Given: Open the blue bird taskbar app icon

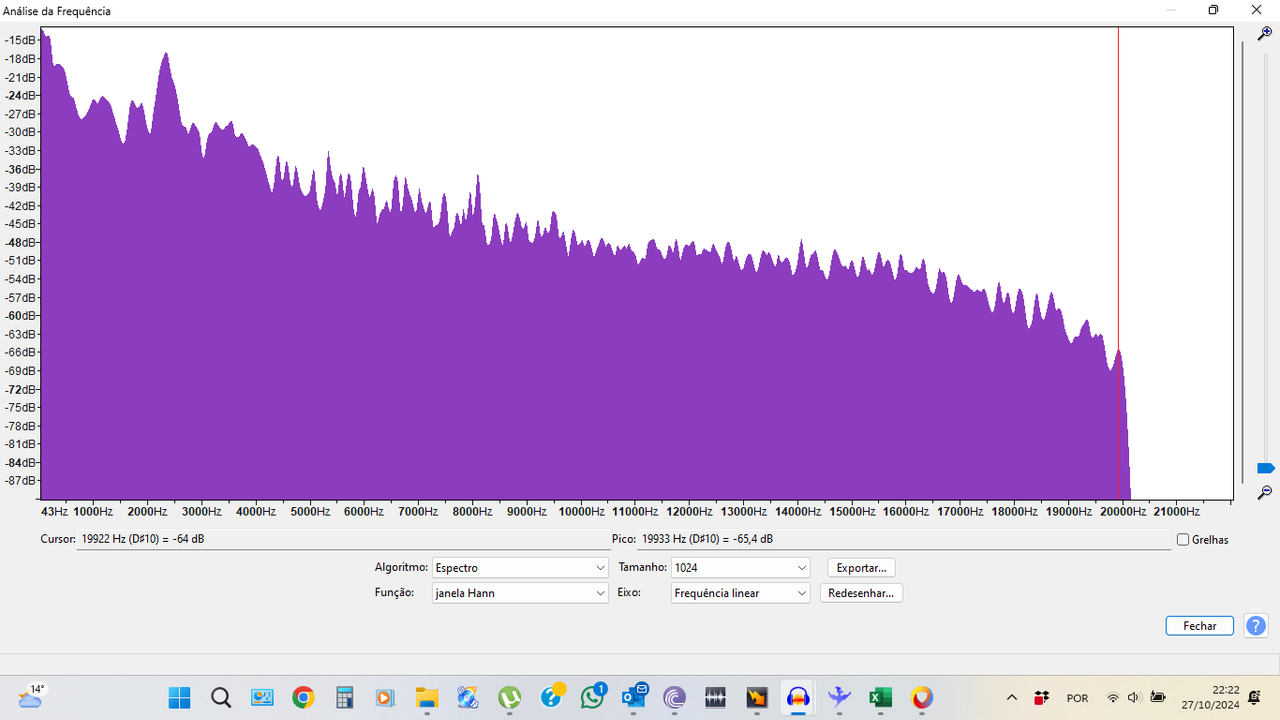Looking at the screenshot, I should (x=839, y=697).
